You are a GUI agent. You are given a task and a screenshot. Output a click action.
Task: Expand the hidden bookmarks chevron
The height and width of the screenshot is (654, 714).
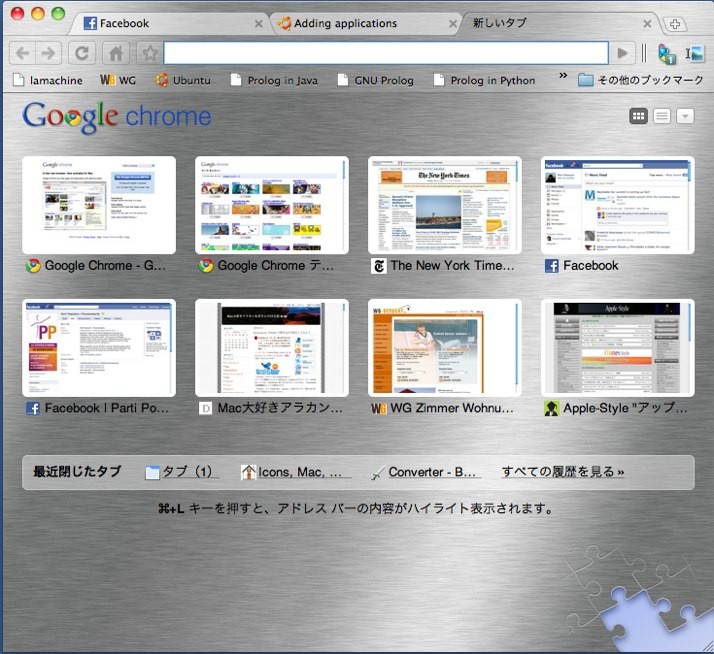(563, 76)
